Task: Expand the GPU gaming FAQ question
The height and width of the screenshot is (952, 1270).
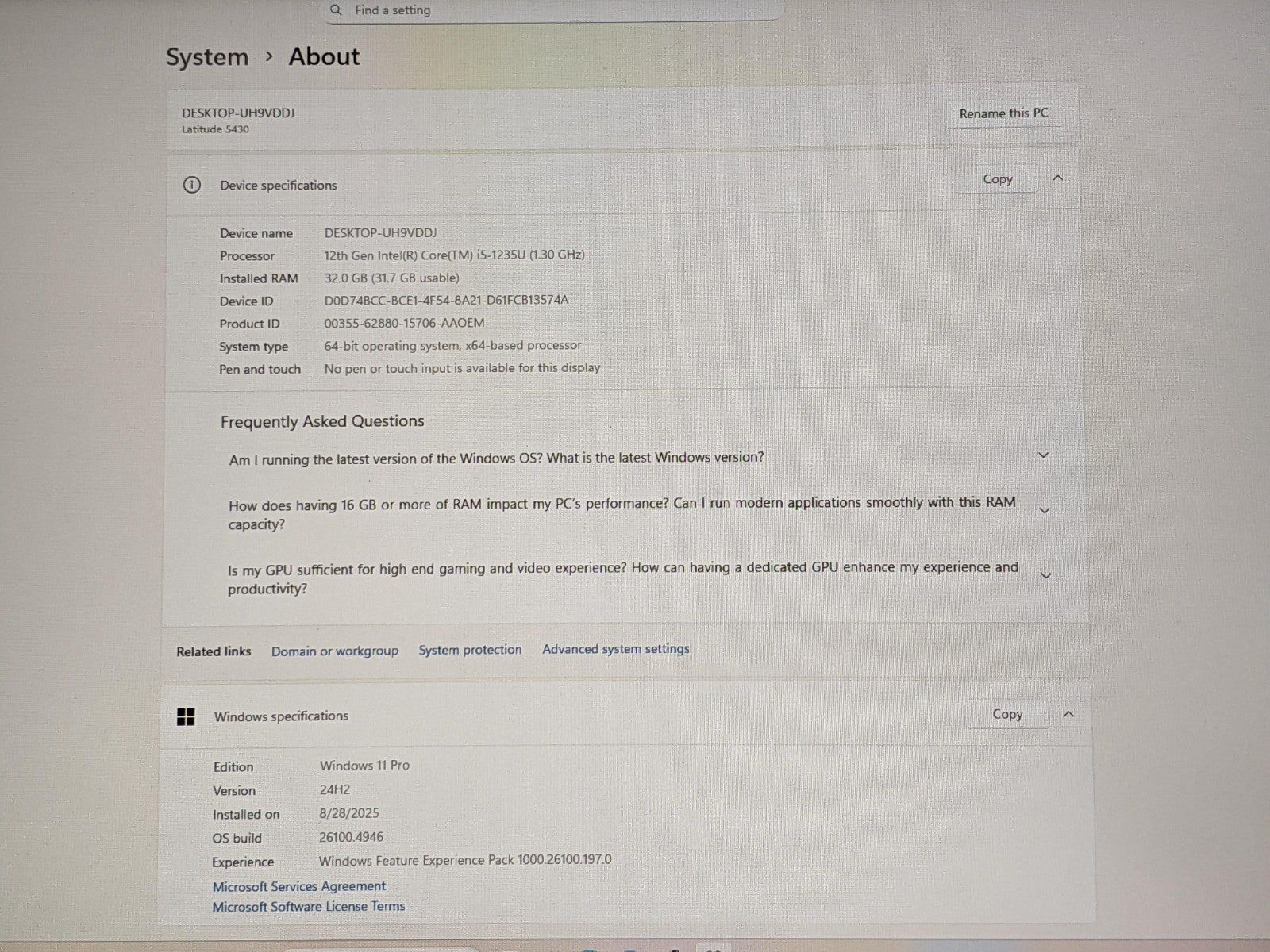Action: point(1045,576)
